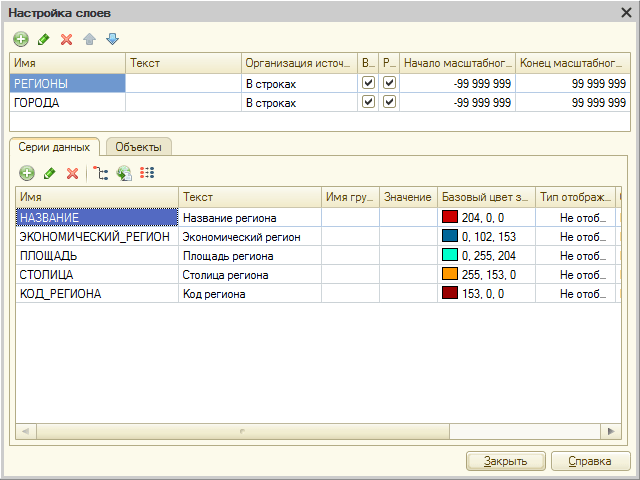Viewport: 640px width, 480px height.
Task: Click Организация источ... column header
Action: (300, 63)
